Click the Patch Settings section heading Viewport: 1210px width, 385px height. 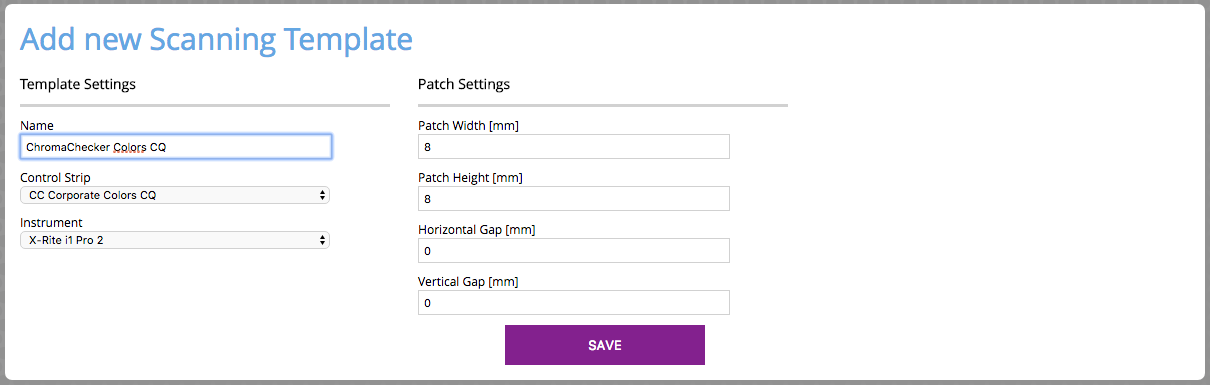click(x=464, y=84)
